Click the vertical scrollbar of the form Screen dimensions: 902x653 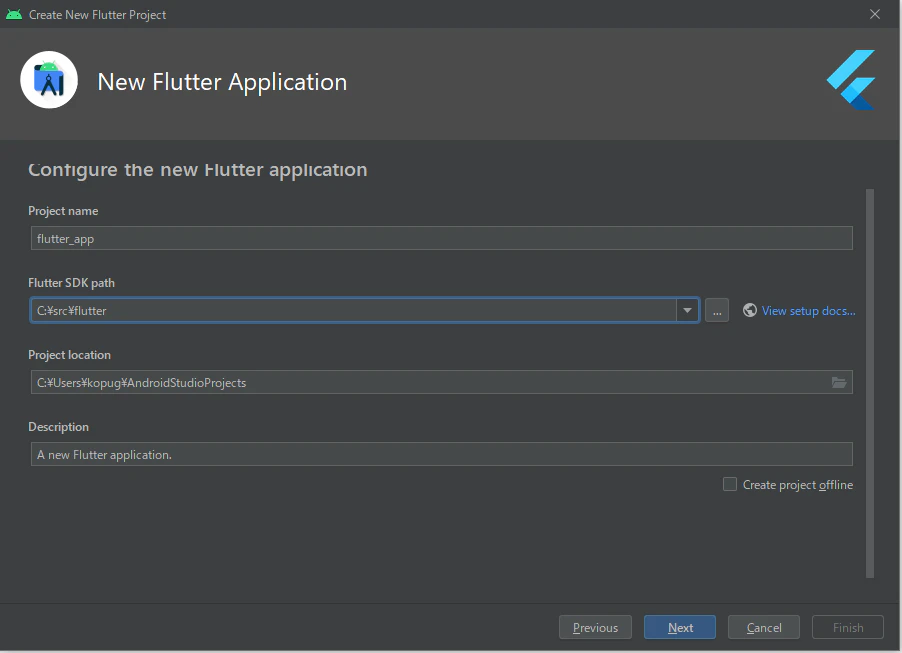point(870,383)
